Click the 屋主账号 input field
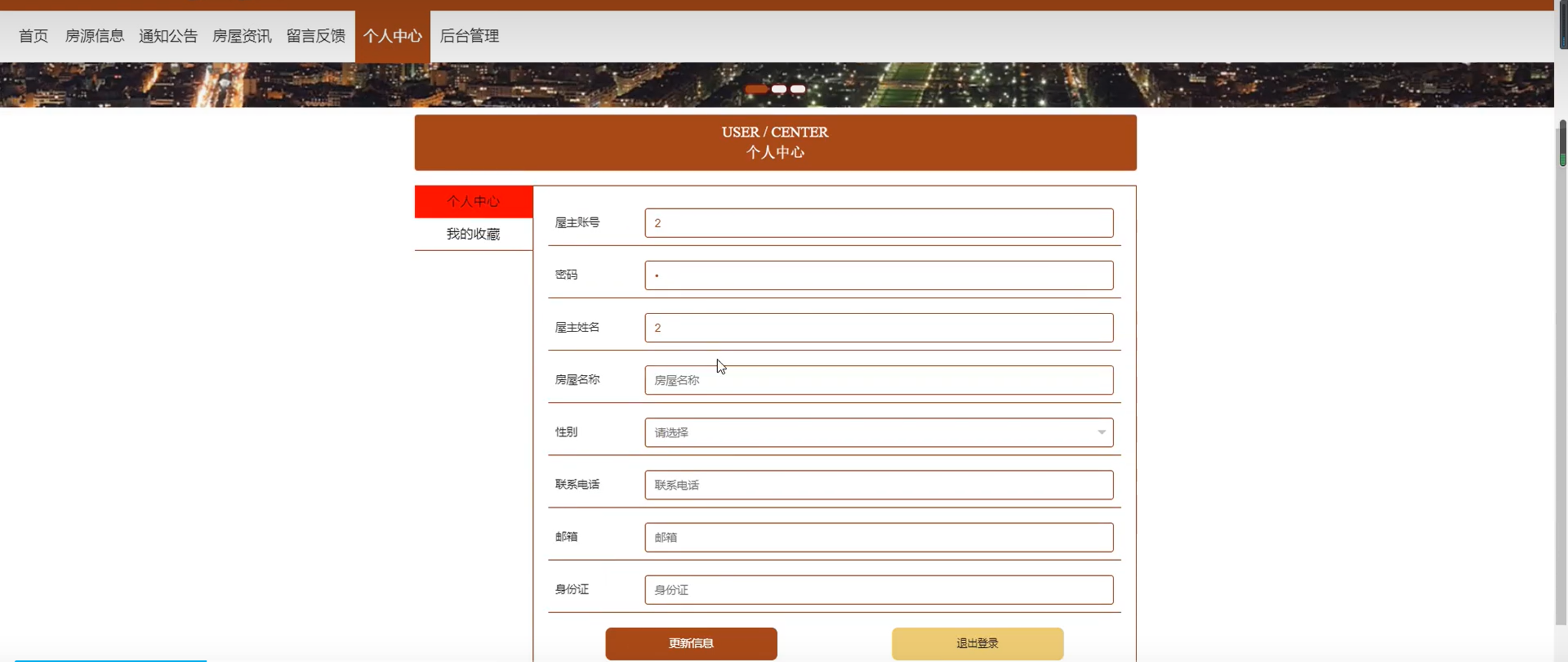 click(x=879, y=223)
